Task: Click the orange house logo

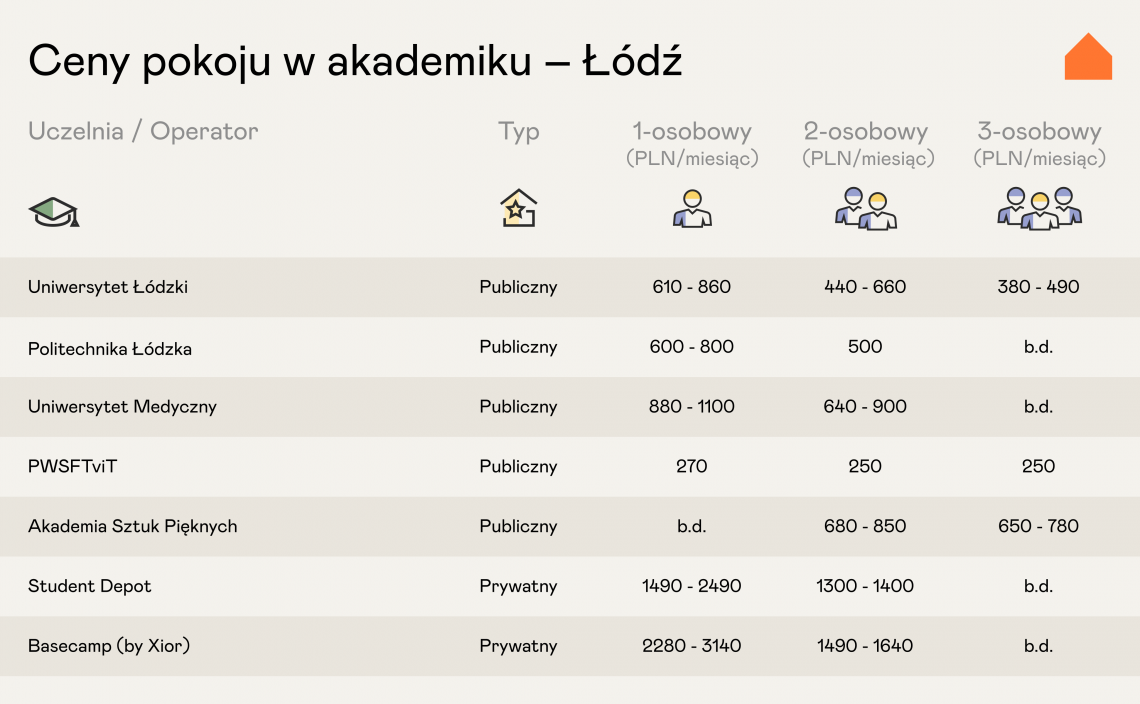Action: coord(1088,58)
